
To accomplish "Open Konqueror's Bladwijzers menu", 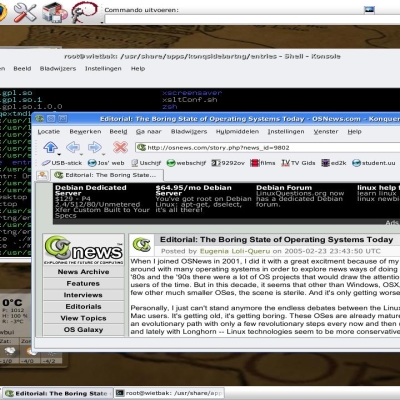I will (x=189, y=132).
